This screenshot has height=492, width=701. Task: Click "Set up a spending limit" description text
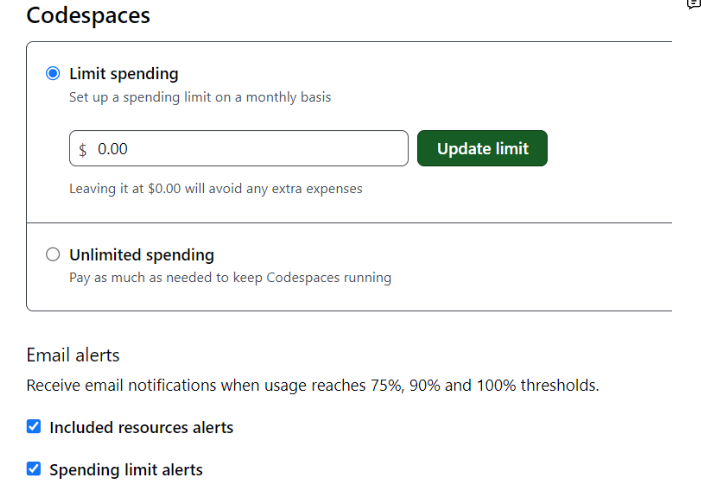click(x=199, y=98)
